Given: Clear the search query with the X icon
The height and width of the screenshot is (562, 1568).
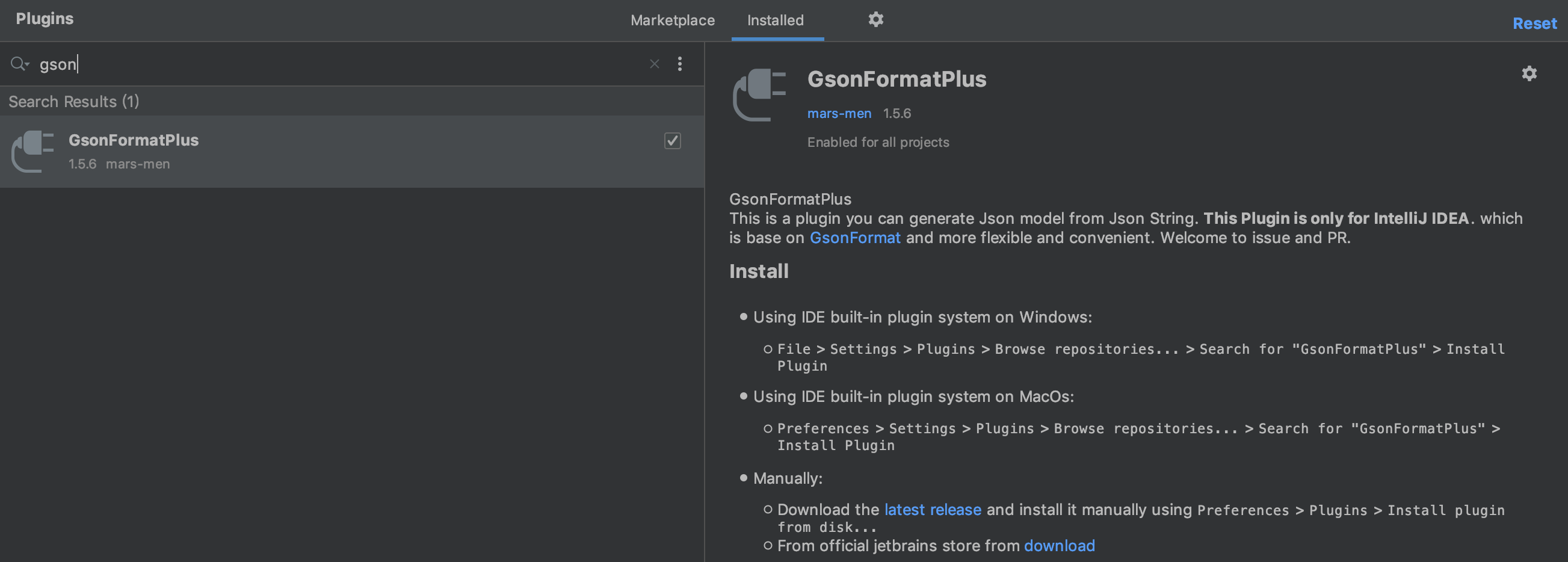Looking at the screenshot, I should coord(655,64).
